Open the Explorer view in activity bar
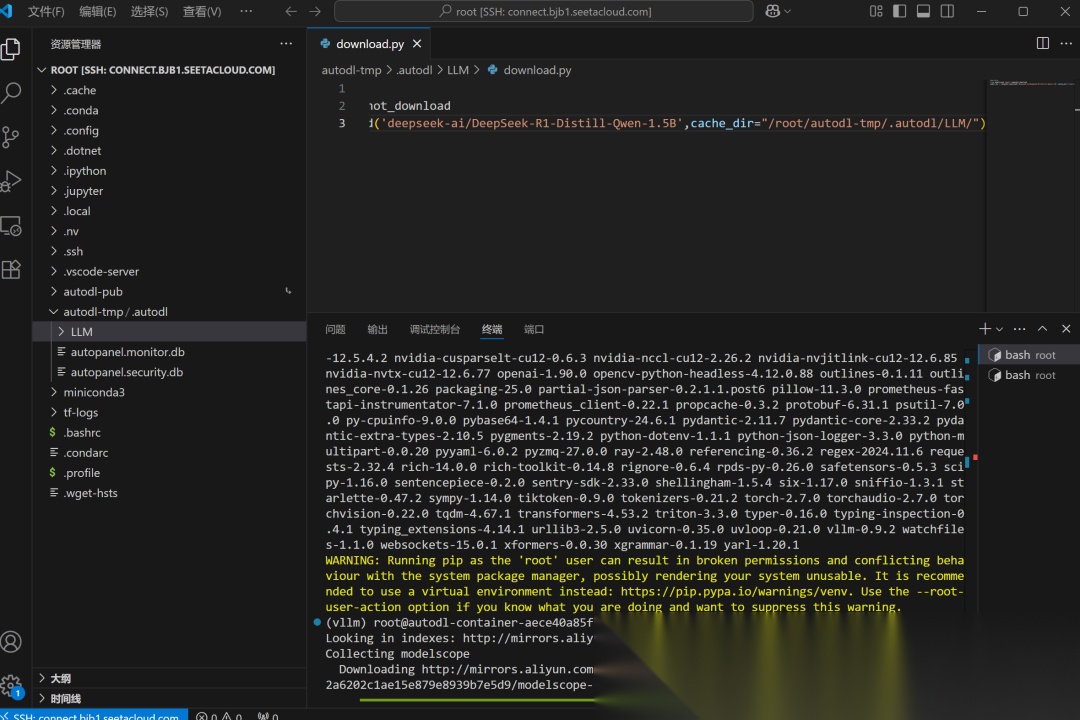 coord(11,49)
